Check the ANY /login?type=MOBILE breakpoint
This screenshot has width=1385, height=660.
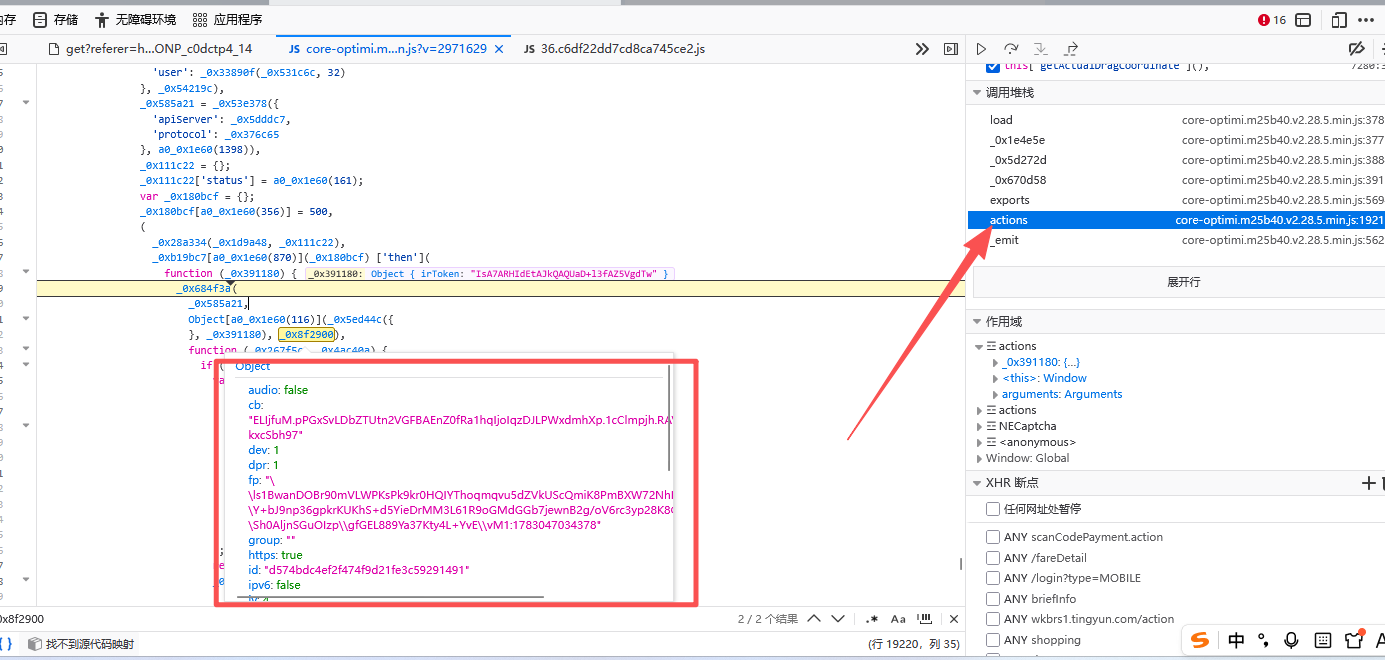click(992, 578)
